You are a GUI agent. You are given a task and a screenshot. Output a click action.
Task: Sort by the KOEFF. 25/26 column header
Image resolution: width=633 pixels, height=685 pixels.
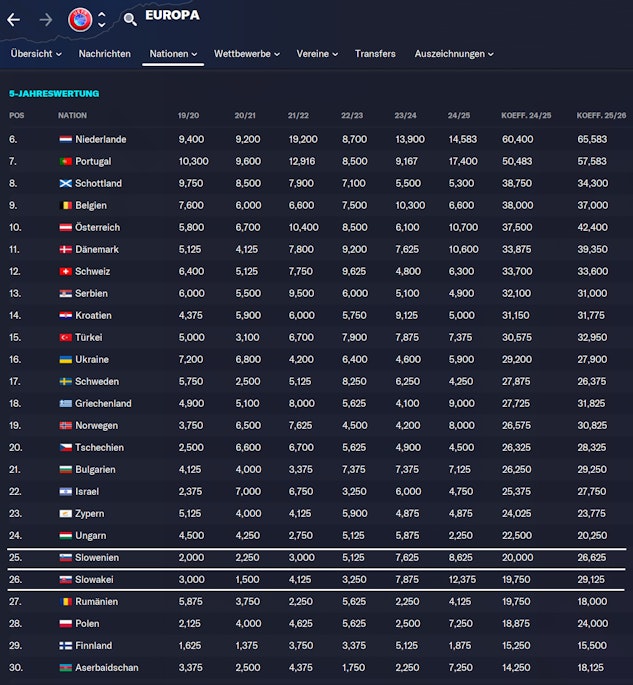(x=601, y=115)
